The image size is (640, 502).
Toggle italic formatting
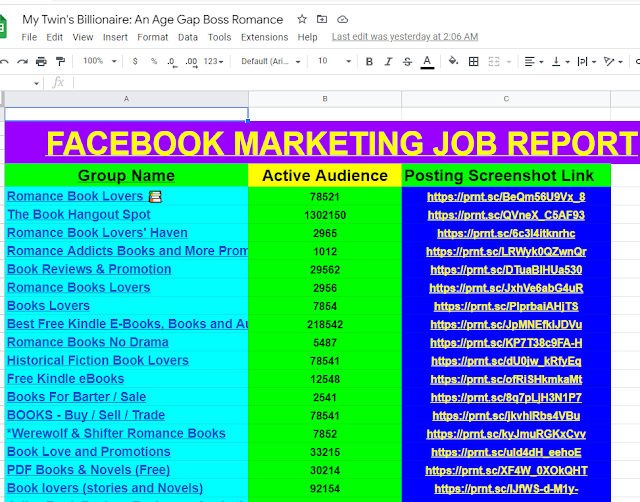(388, 62)
